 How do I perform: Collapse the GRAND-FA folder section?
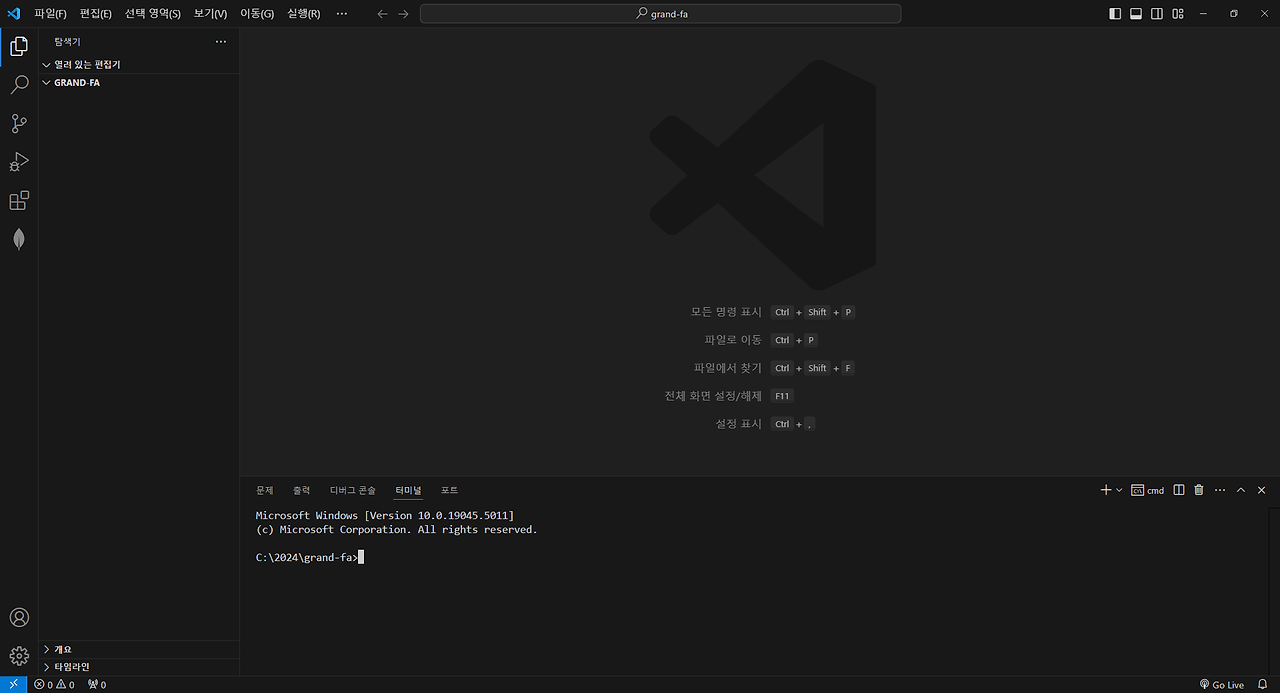[139, 83]
